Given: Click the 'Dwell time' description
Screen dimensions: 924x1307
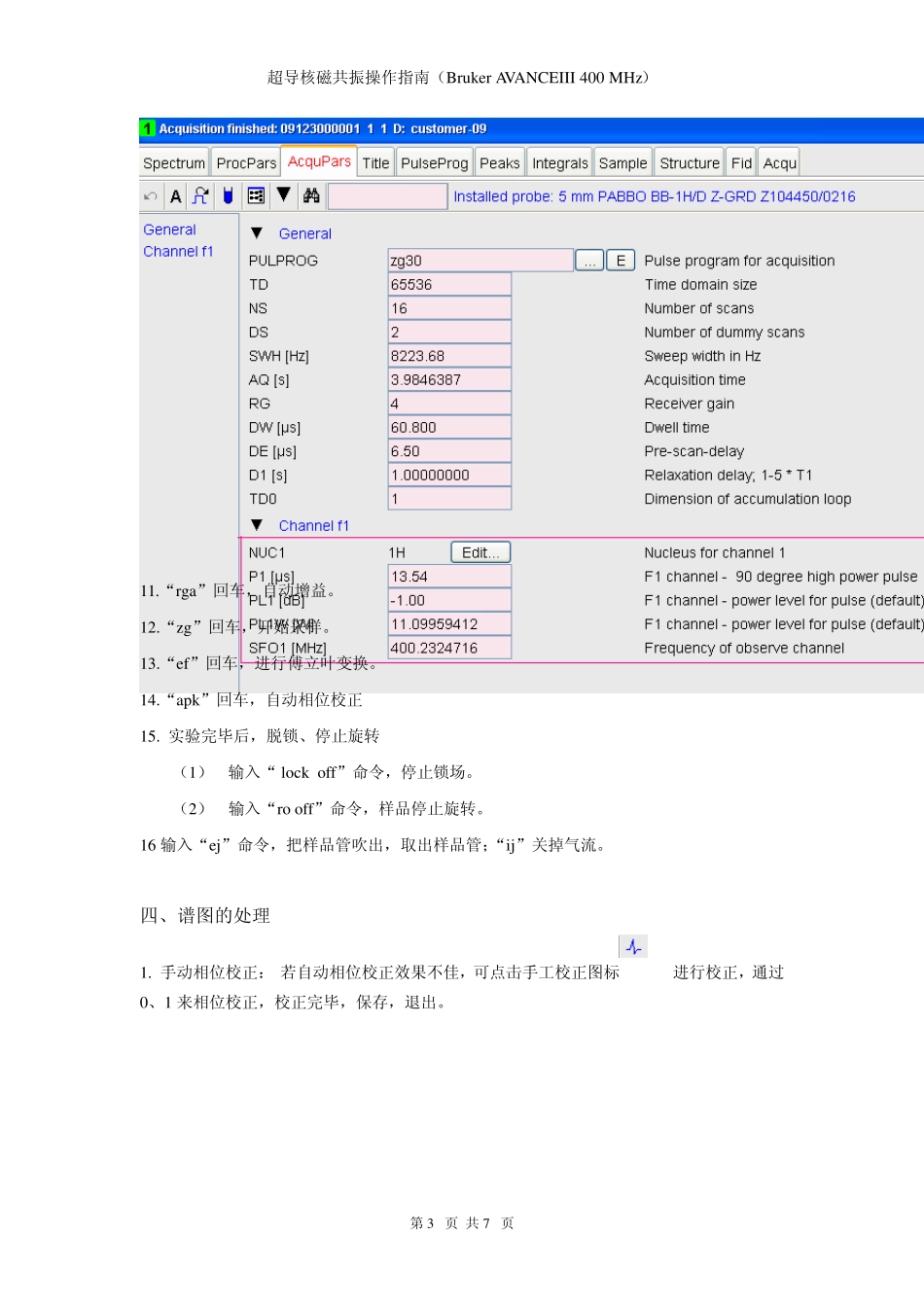Looking at the screenshot, I should [677, 428].
